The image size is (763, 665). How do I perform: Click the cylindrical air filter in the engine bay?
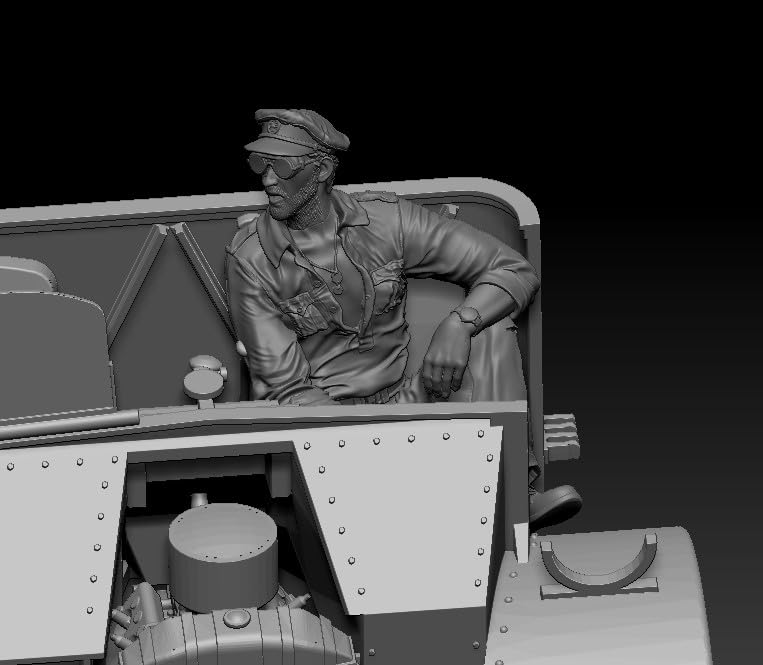point(223,556)
